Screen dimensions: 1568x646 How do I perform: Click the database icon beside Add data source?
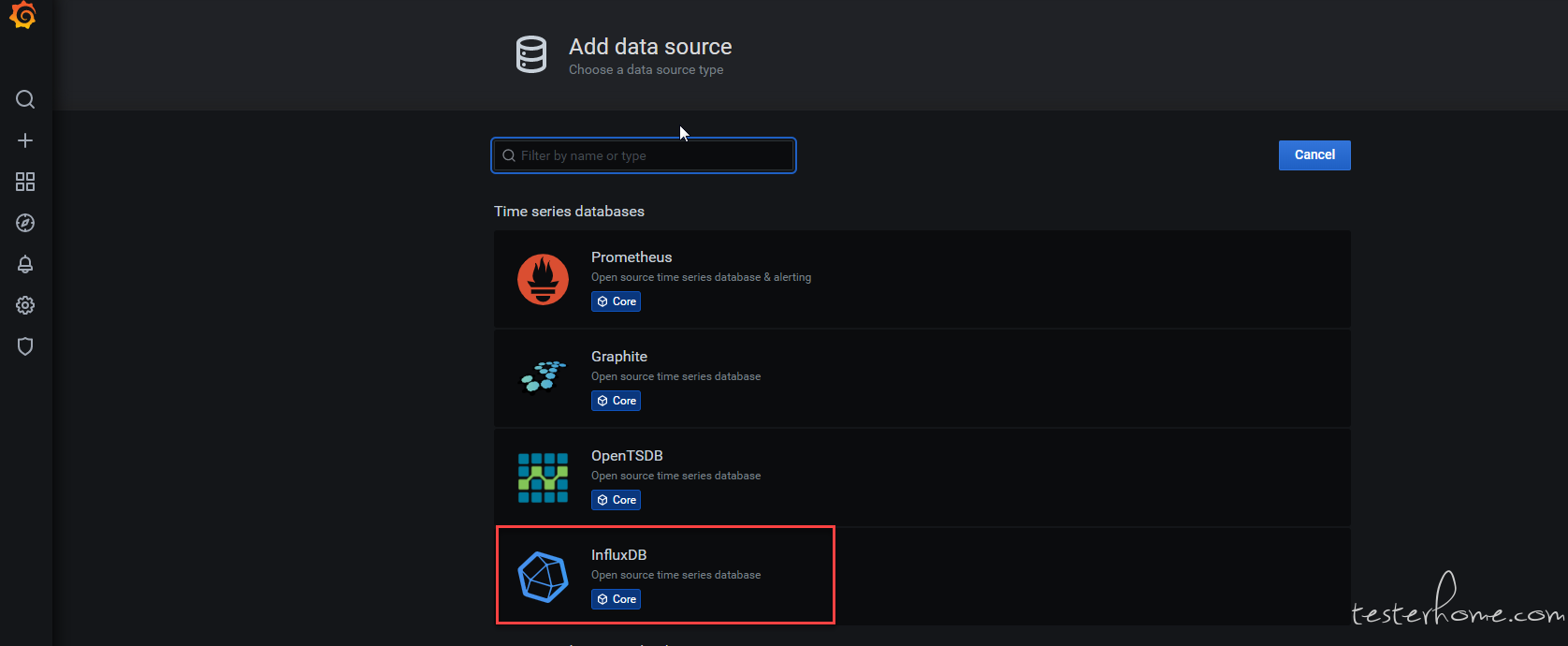point(531,54)
